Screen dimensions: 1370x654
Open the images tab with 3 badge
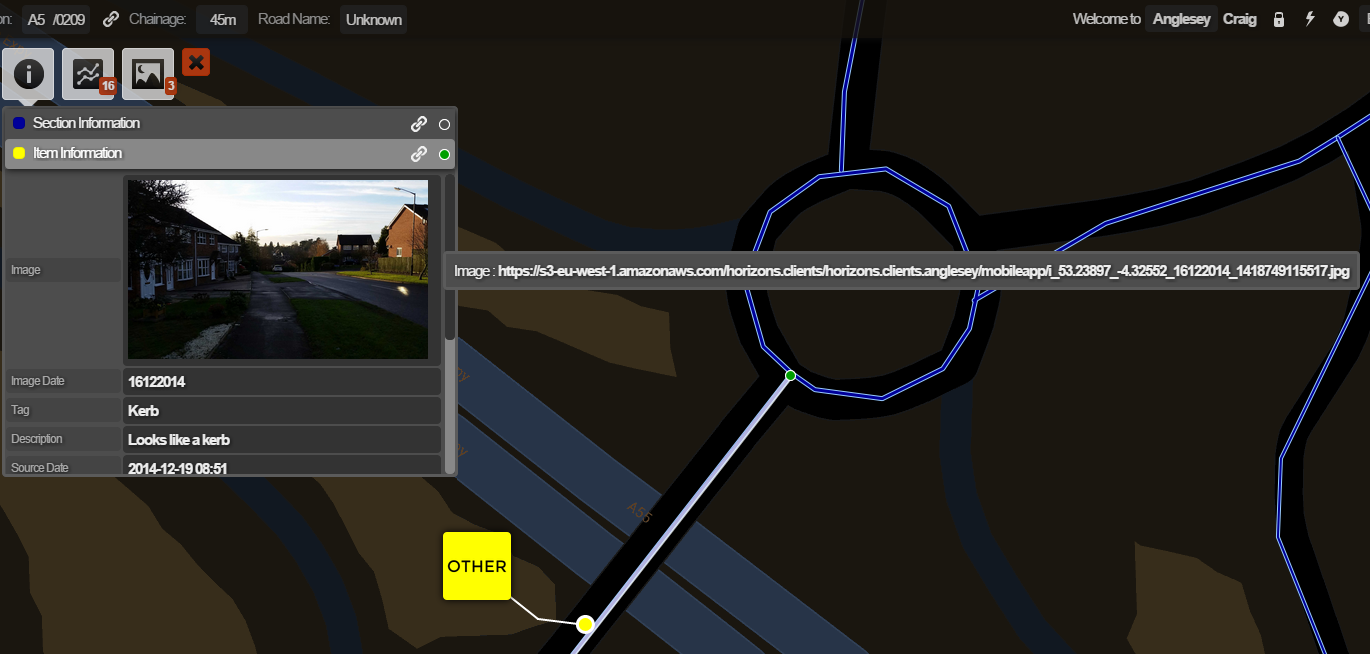[x=148, y=74]
